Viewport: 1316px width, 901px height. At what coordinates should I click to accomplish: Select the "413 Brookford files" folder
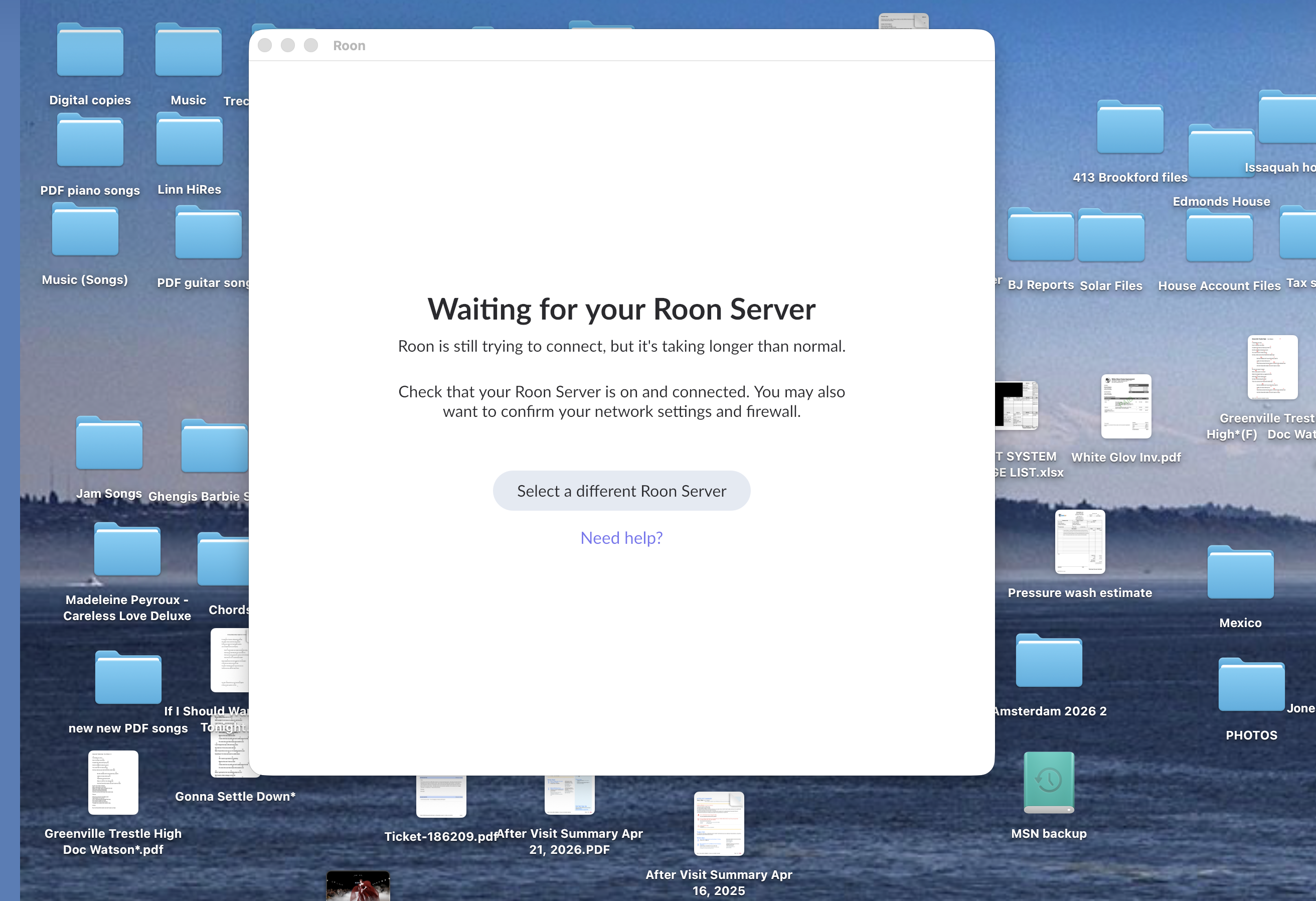pos(1130,127)
